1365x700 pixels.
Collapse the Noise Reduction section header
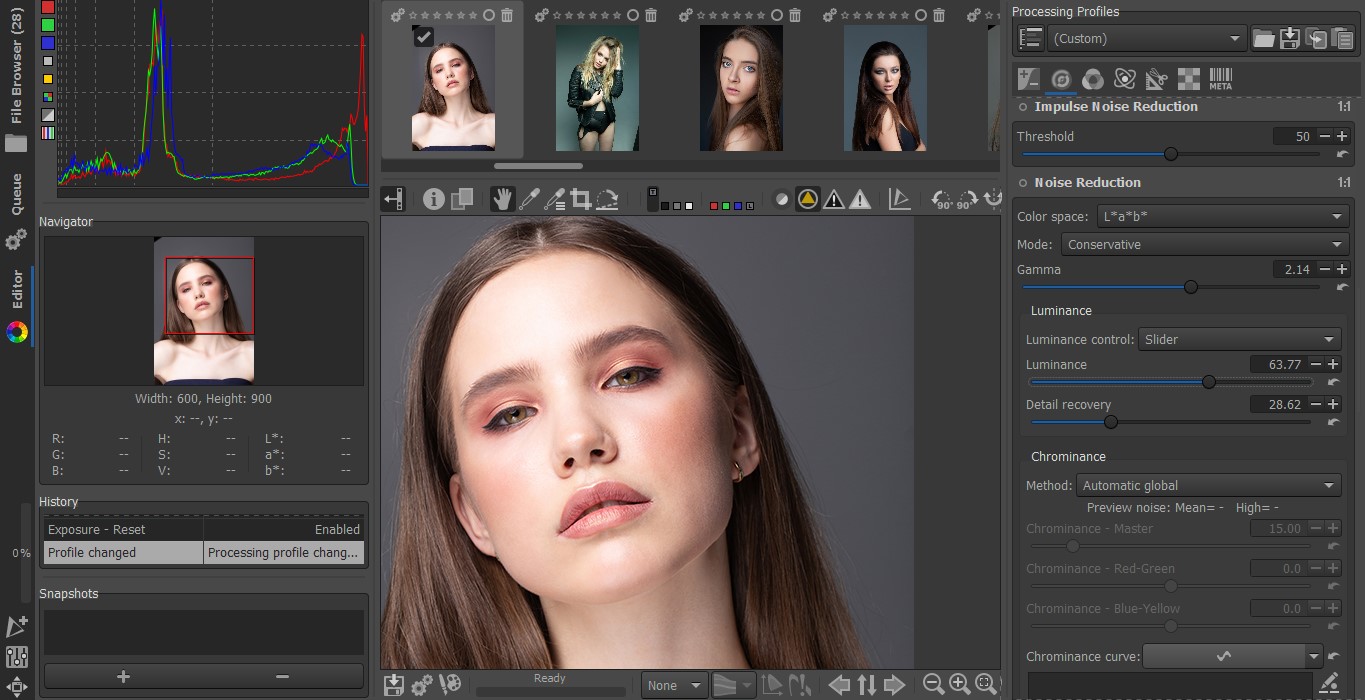point(1088,183)
